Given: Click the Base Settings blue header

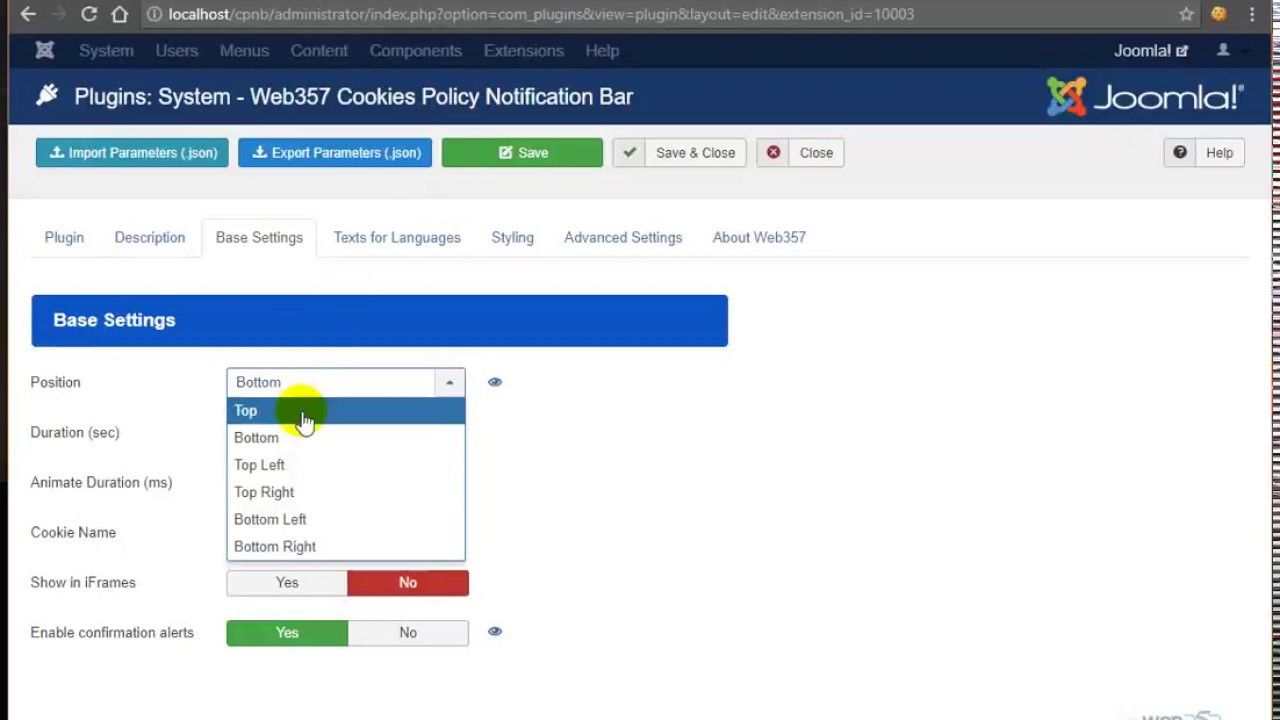Looking at the screenshot, I should (379, 321).
